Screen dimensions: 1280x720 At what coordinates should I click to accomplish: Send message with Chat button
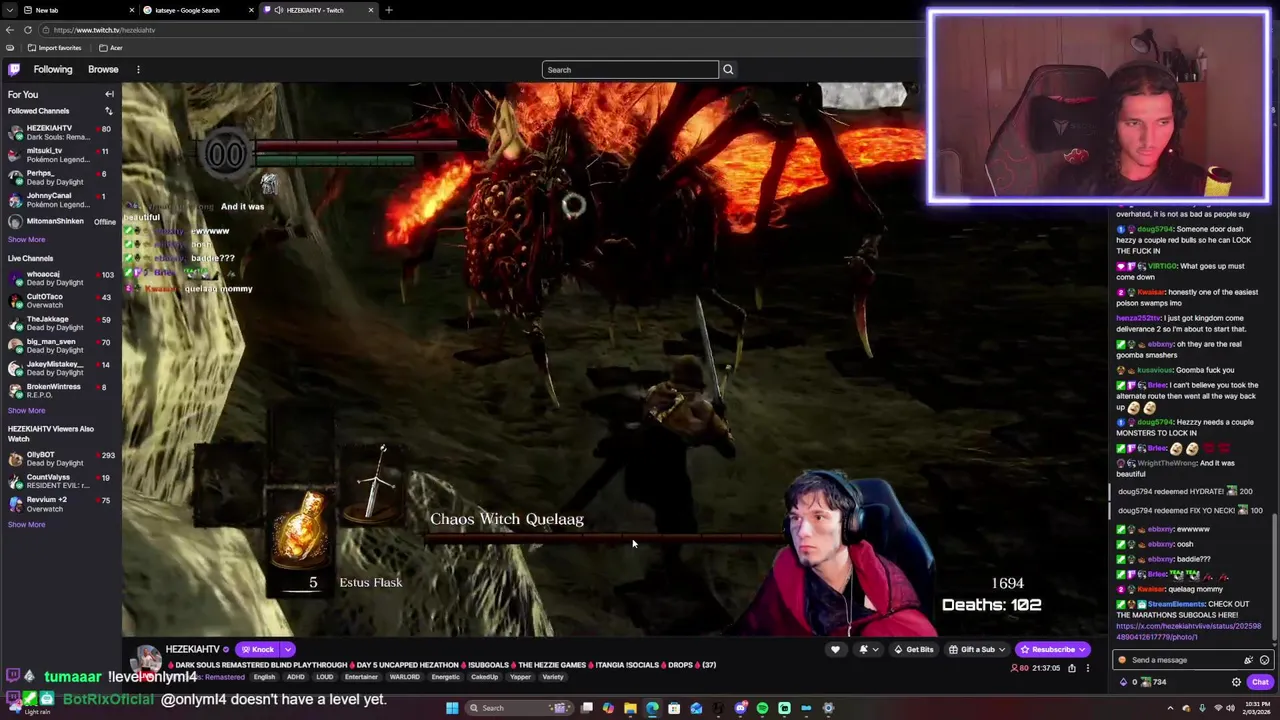pyautogui.click(x=1259, y=682)
